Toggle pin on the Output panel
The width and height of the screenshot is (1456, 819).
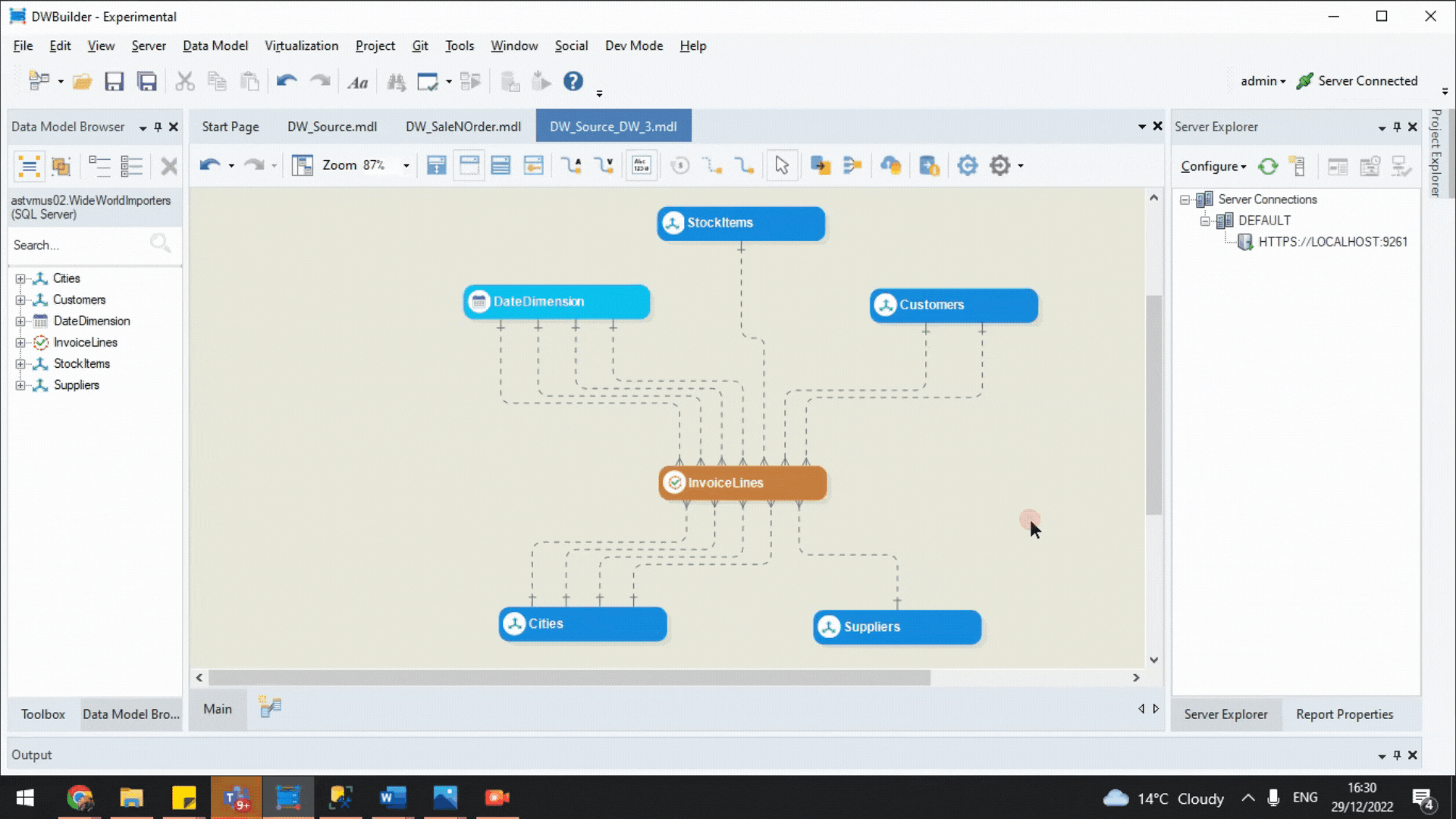(x=1397, y=755)
